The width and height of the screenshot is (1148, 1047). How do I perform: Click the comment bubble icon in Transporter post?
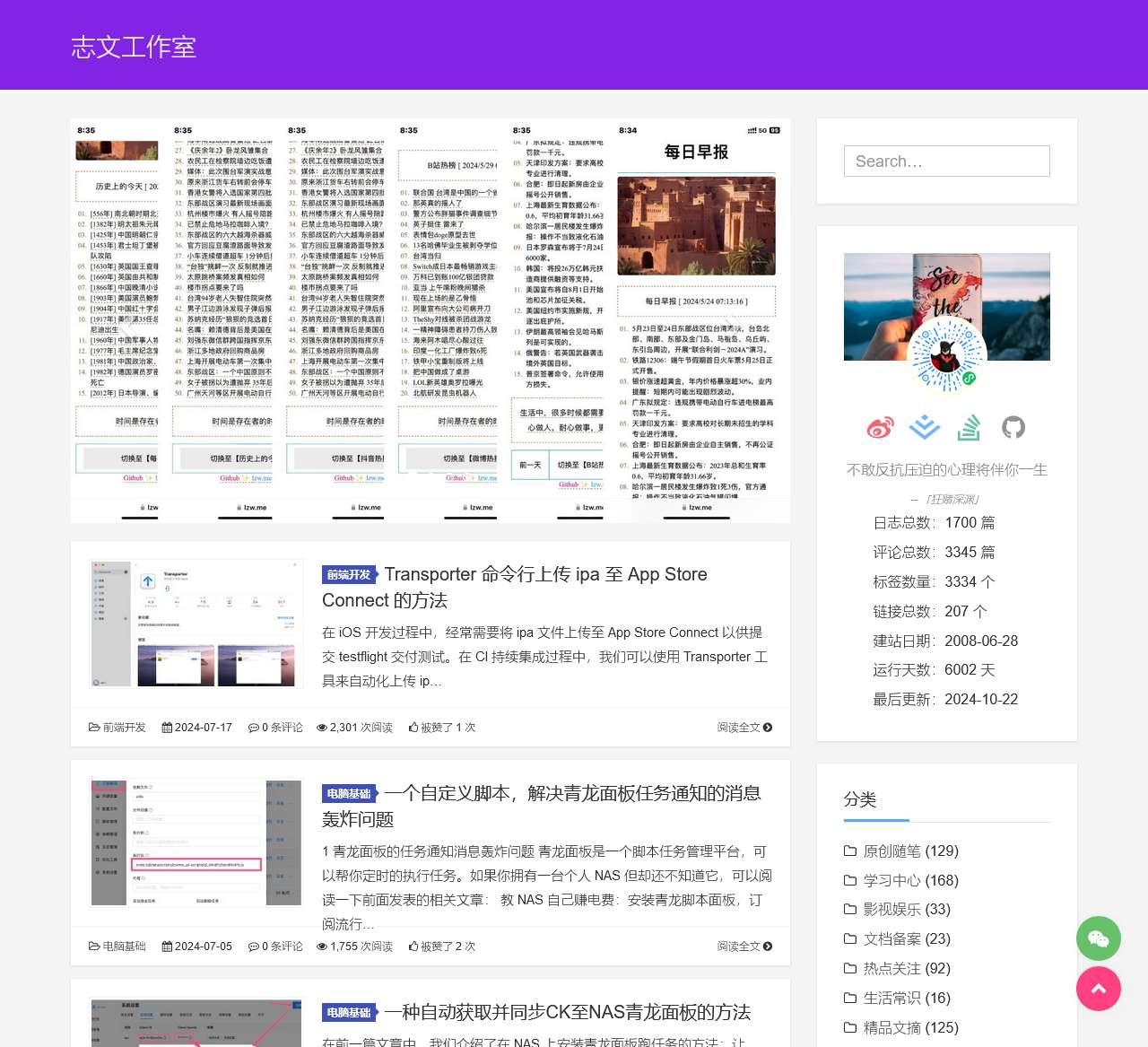tap(254, 728)
